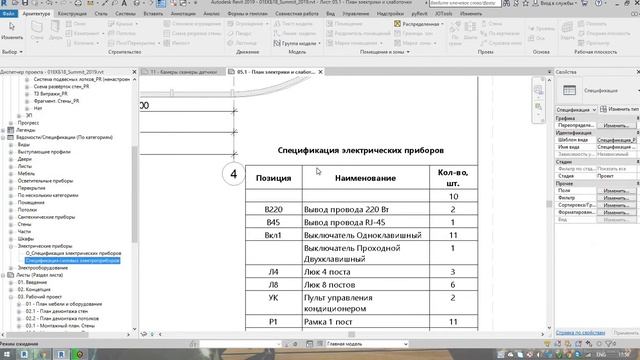Click the first Revit icon in taskbar
Image resolution: width=640 pixels, height=360 pixels.
coord(24,355)
